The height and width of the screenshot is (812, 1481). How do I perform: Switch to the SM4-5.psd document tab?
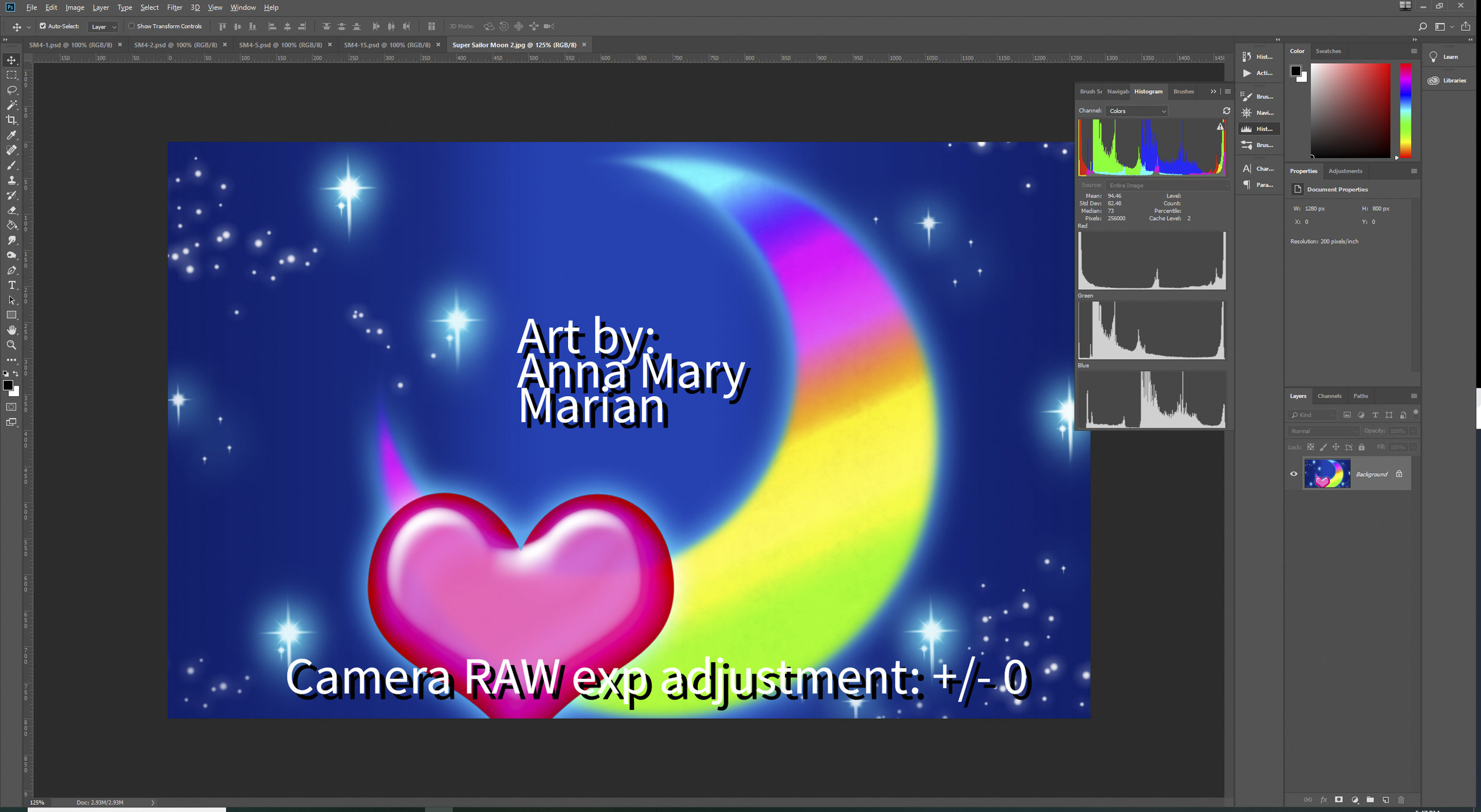(280, 45)
